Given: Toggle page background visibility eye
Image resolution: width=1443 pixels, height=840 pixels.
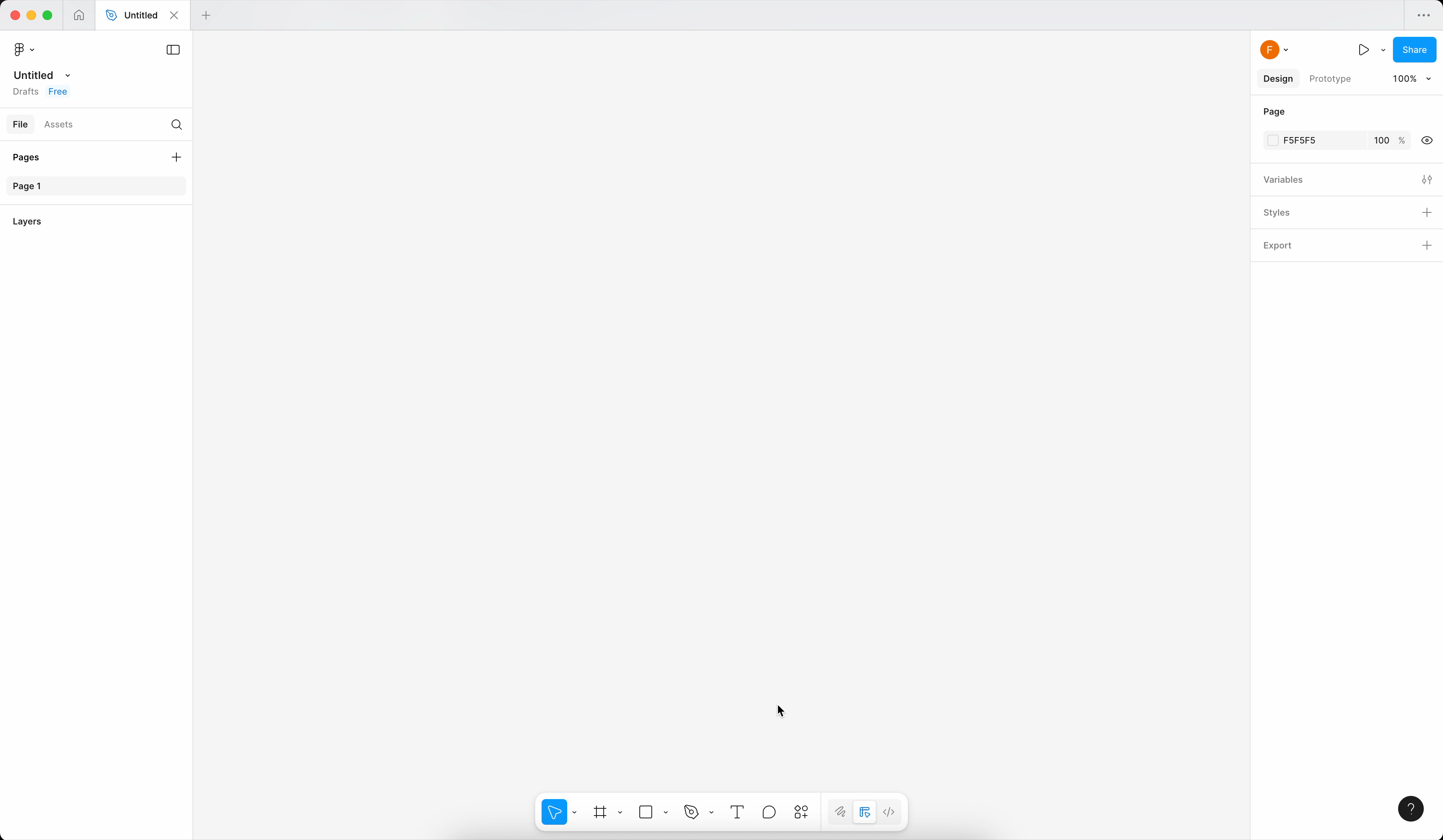Looking at the screenshot, I should [x=1427, y=140].
